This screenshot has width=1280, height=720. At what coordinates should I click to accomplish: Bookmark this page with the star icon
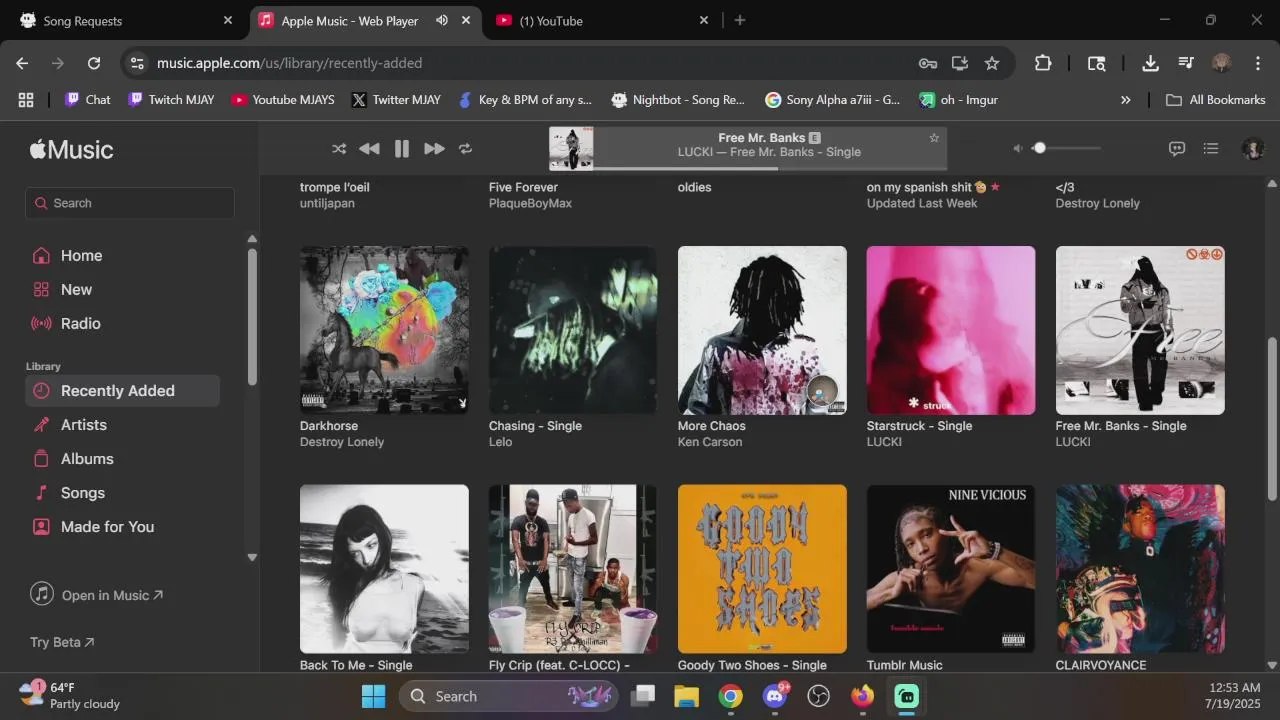(x=992, y=63)
